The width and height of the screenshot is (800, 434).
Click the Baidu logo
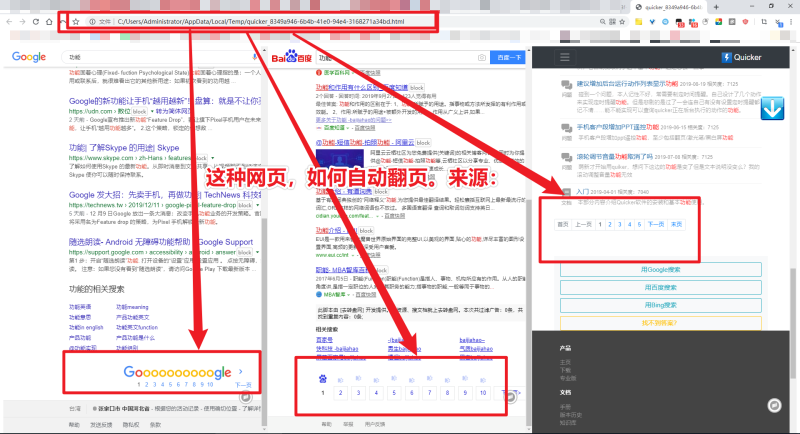pos(291,57)
